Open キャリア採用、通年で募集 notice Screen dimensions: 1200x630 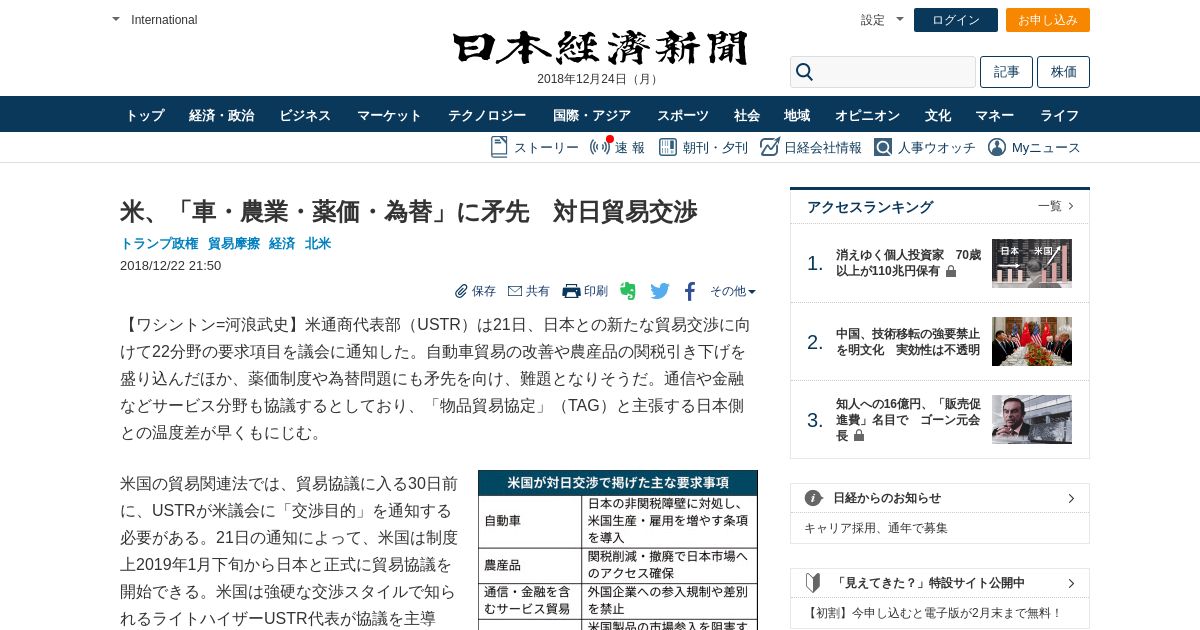(x=876, y=527)
